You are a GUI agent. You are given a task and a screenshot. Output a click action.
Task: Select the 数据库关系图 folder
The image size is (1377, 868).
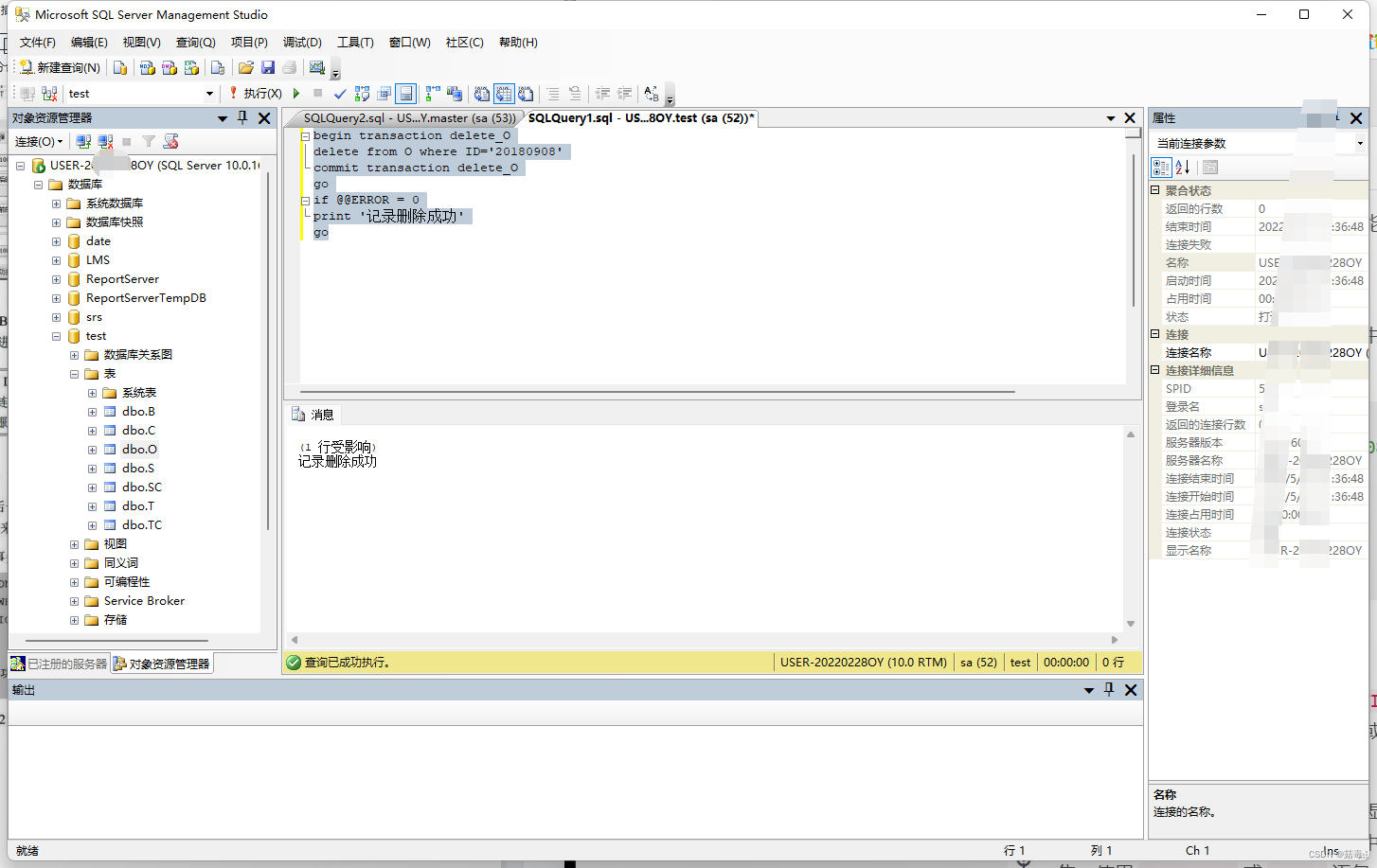coord(138,355)
